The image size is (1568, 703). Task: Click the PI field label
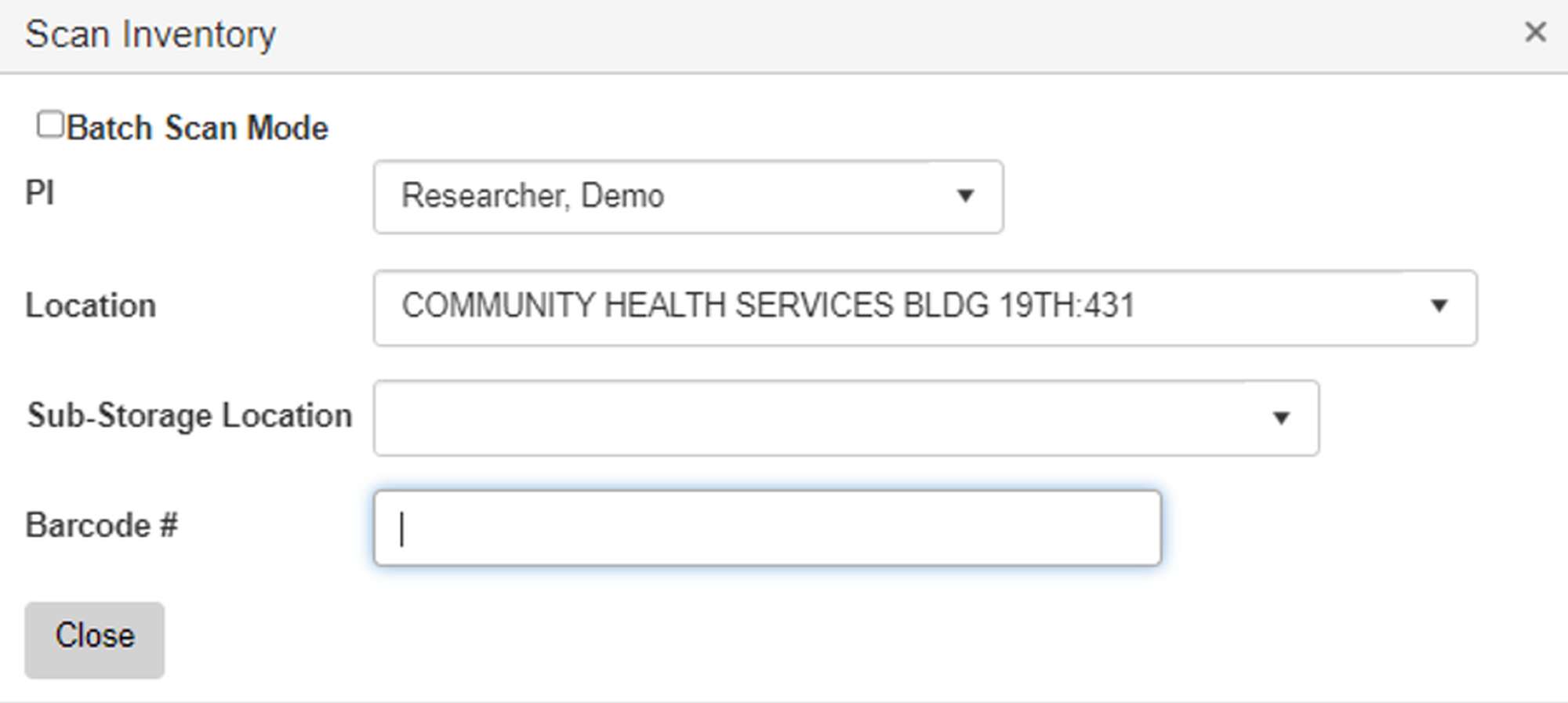[40, 193]
